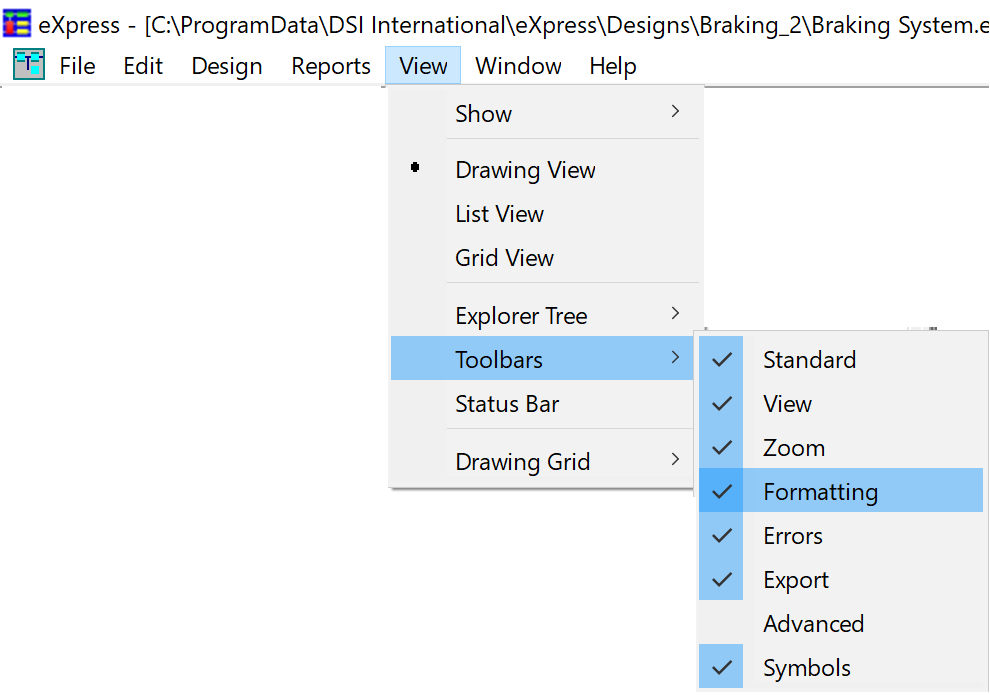Image resolution: width=990 pixels, height=695 pixels.
Task: Uncheck the Formatting toolbar option
Action: click(x=840, y=490)
